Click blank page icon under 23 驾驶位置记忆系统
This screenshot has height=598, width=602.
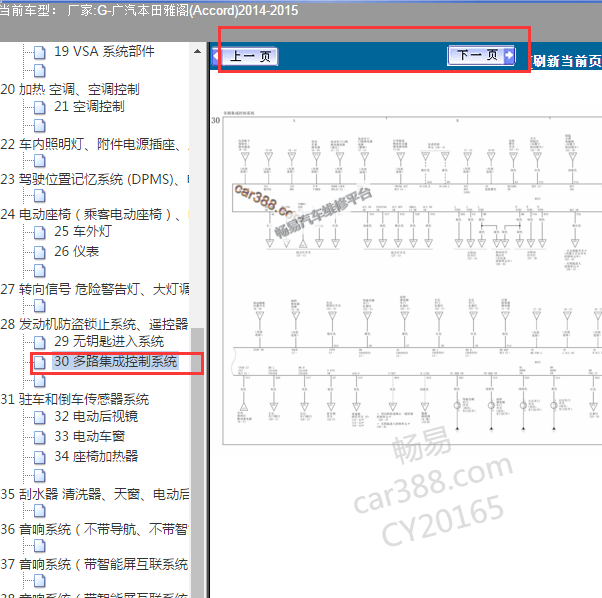tap(40, 196)
